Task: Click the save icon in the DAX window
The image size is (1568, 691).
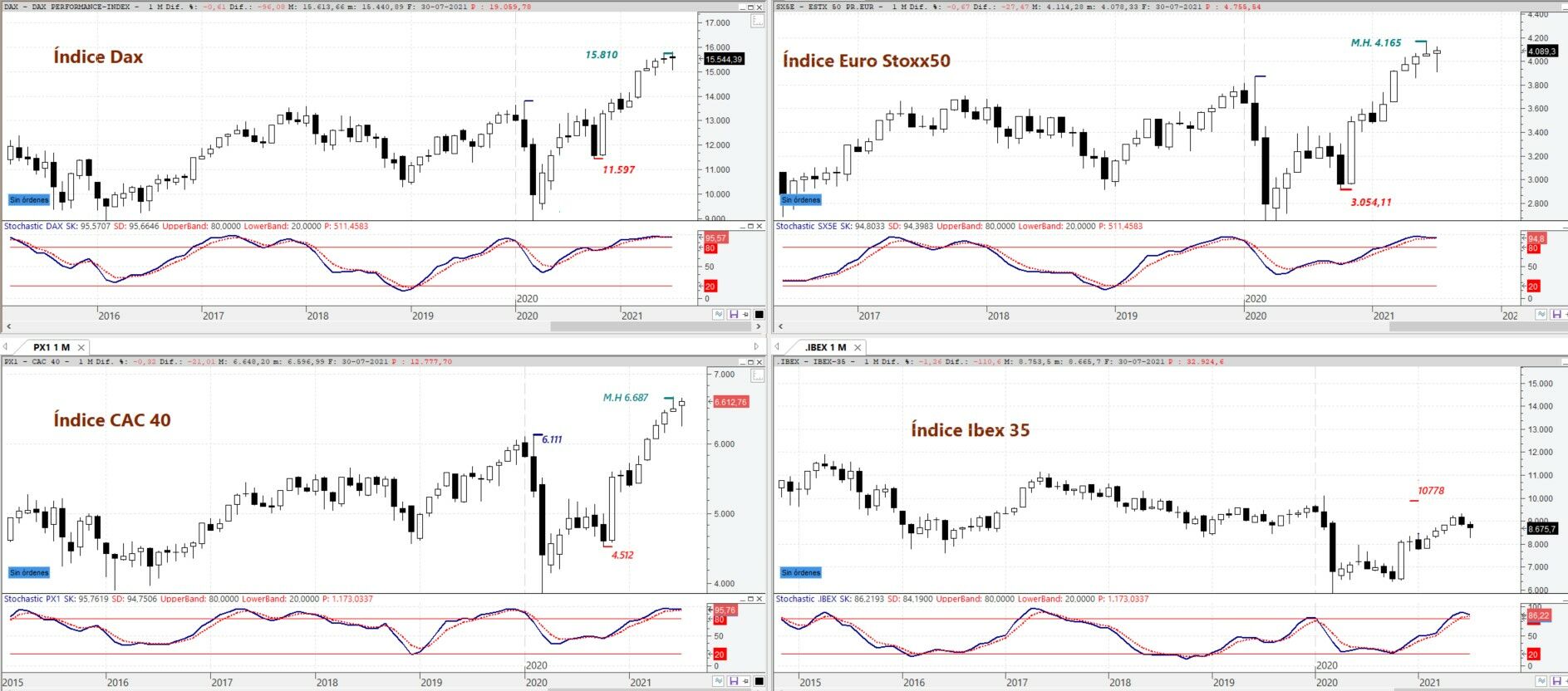Action: pos(733,314)
